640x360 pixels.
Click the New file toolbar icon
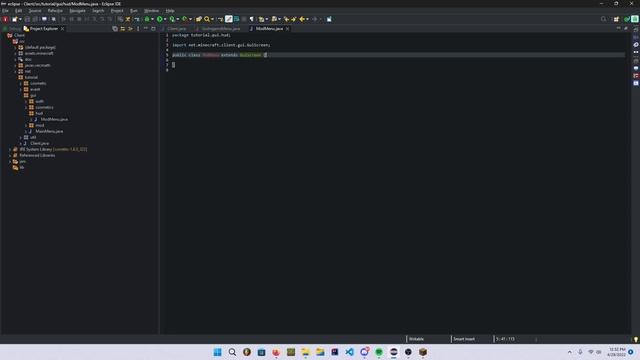pyautogui.click(x=15, y=19)
